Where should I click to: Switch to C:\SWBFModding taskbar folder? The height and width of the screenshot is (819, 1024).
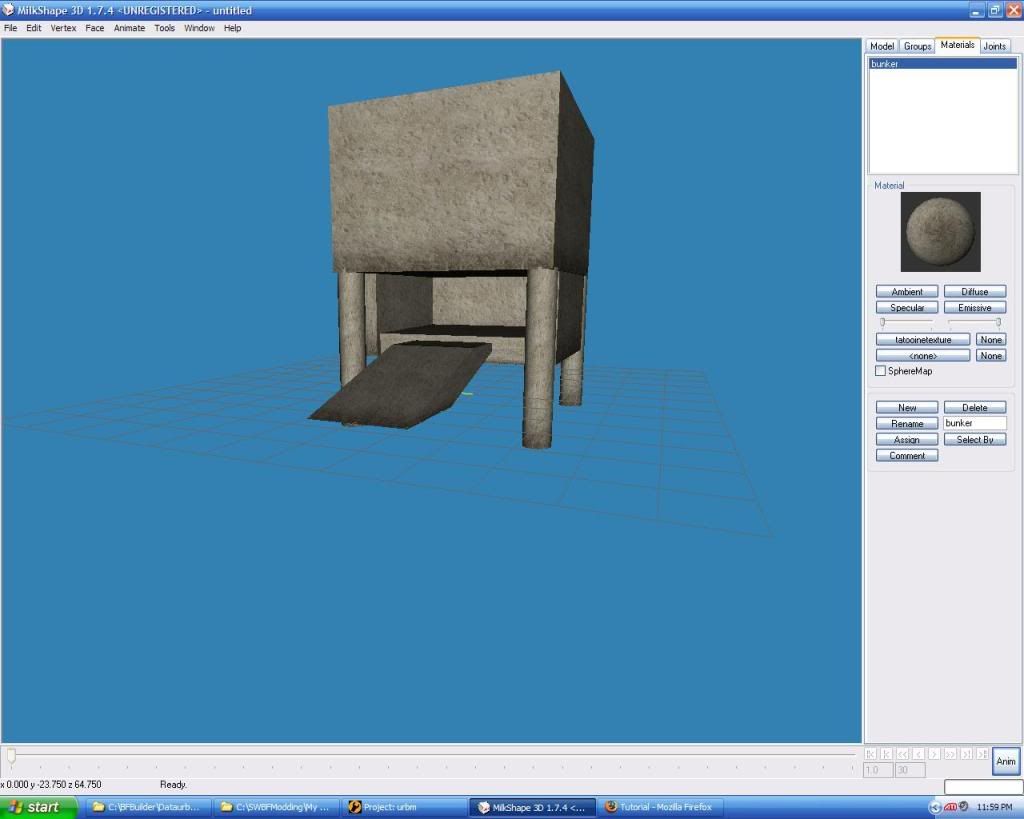(x=276, y=807)
